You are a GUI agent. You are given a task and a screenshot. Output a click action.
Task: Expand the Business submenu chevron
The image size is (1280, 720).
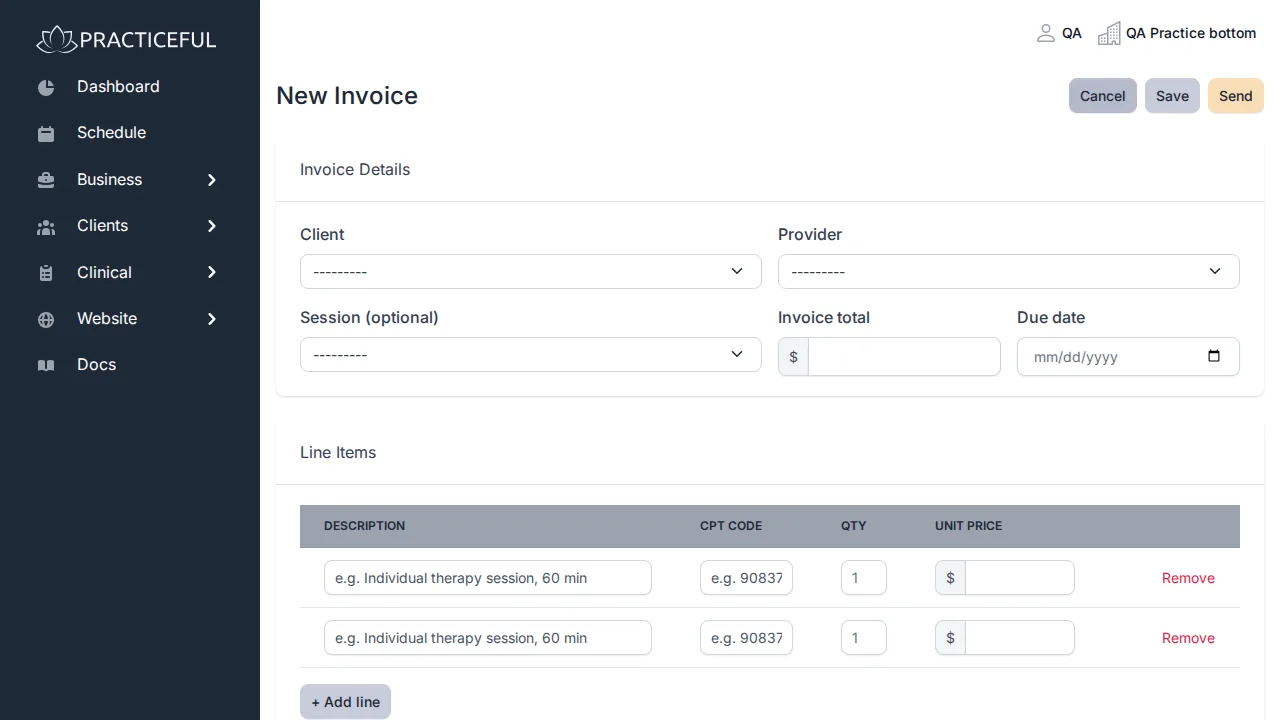212,180
